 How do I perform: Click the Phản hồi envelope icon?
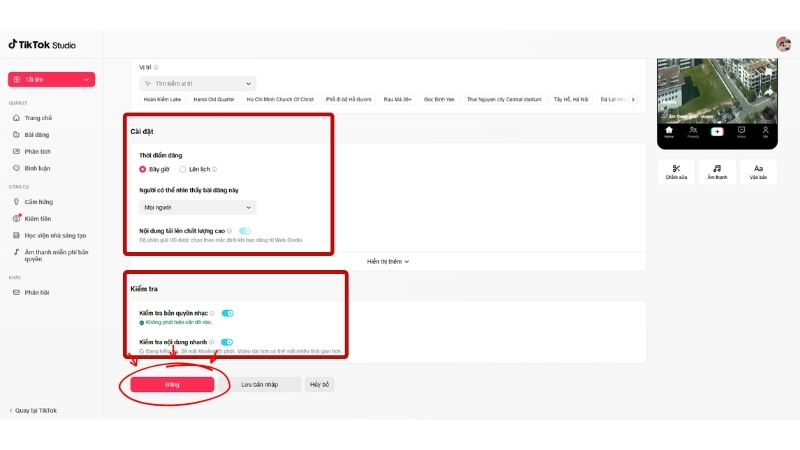(16, 292)
